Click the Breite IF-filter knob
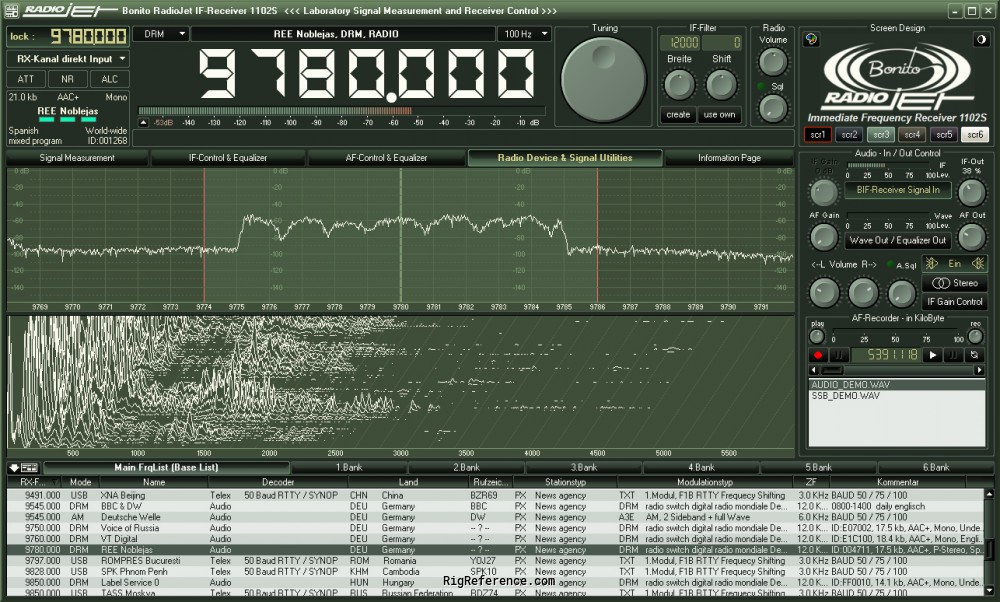This screenshot has width=1000, height=602. coord(679,85)
